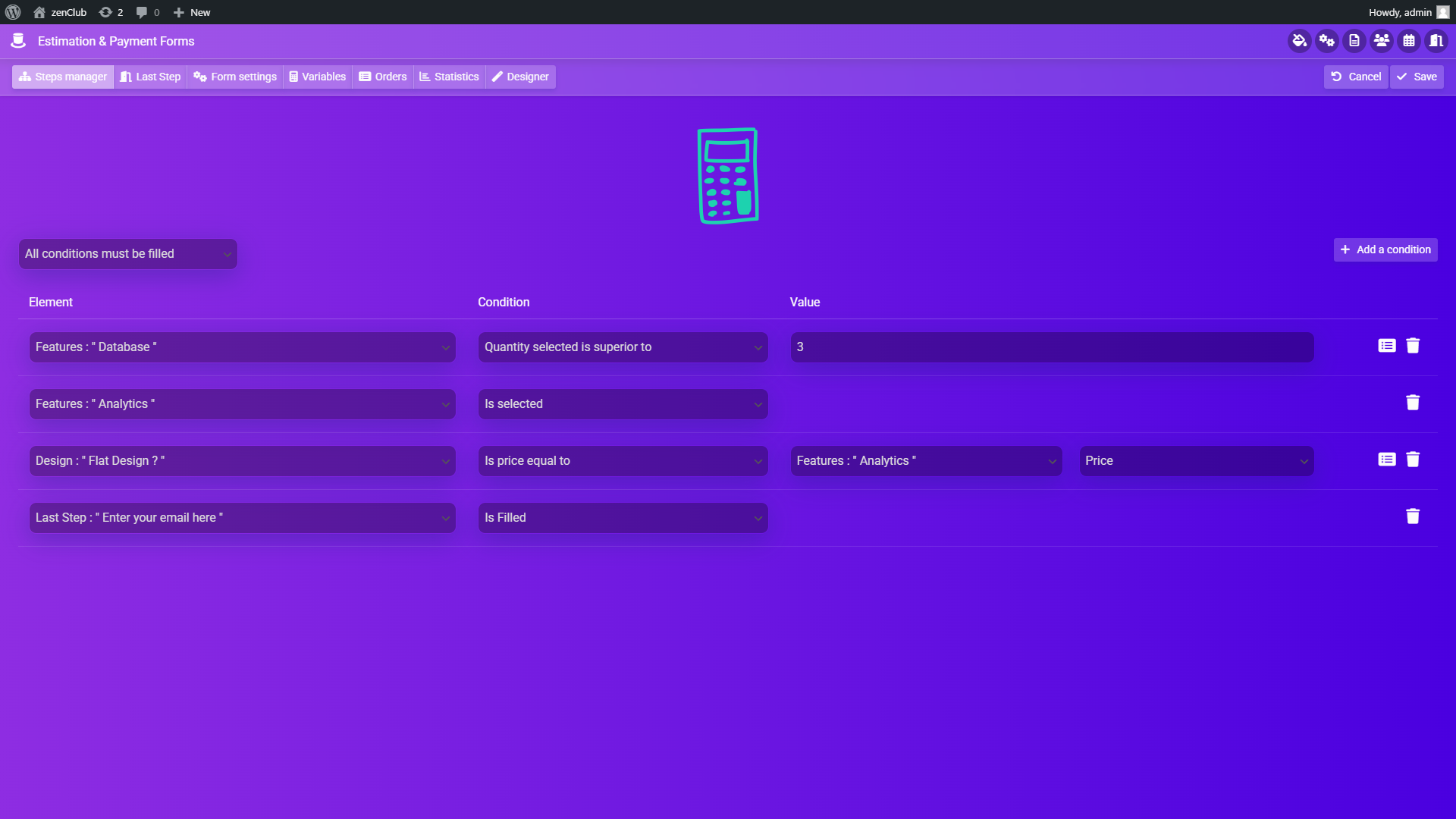Viewport: 1456px width, 819px height.
Task: Switch to the Orders tab
Action: coord(383,77)
